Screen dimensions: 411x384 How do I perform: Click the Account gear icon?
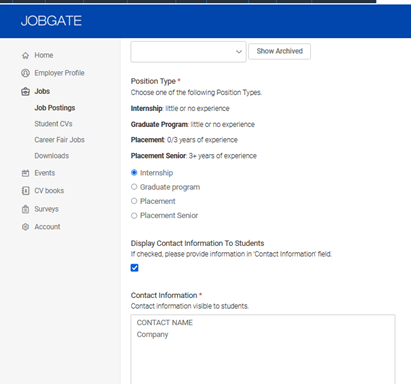(x=25, y=227)
